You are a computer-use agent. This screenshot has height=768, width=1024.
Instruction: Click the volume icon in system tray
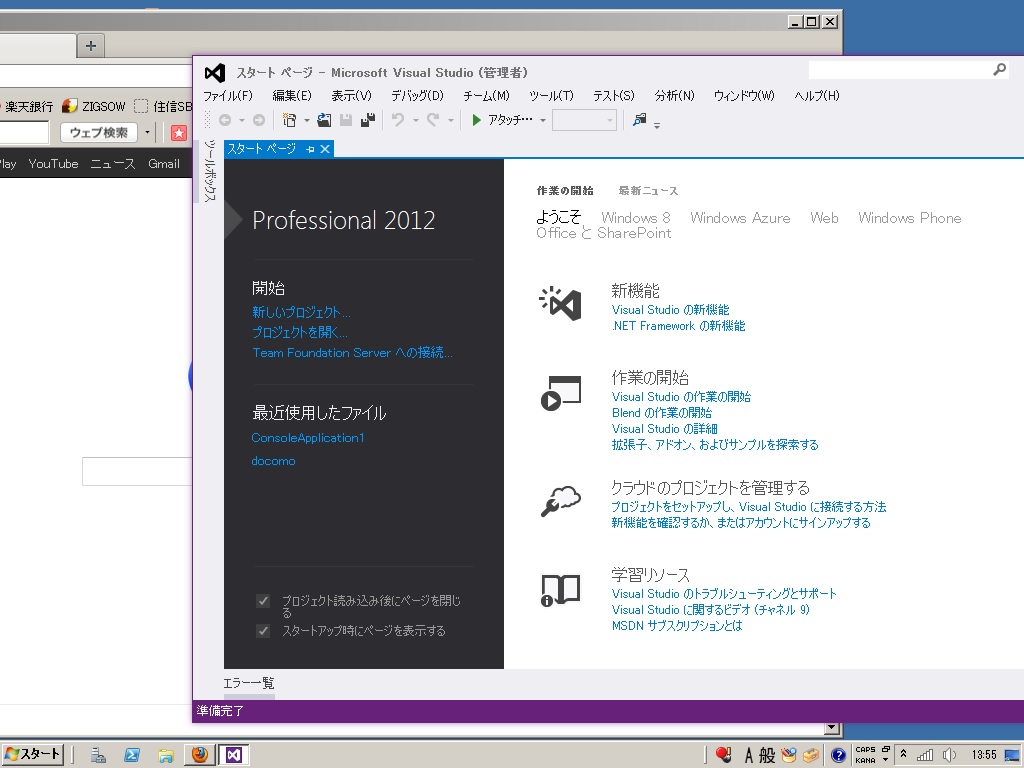[949, 755]
